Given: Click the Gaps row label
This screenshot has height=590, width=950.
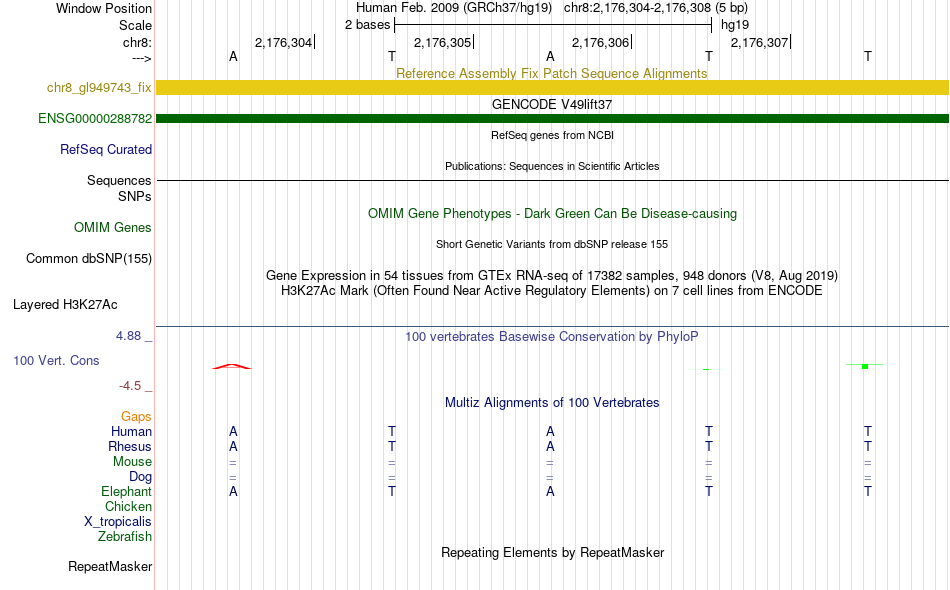Looking at the screenshot, I should point(136,417).
